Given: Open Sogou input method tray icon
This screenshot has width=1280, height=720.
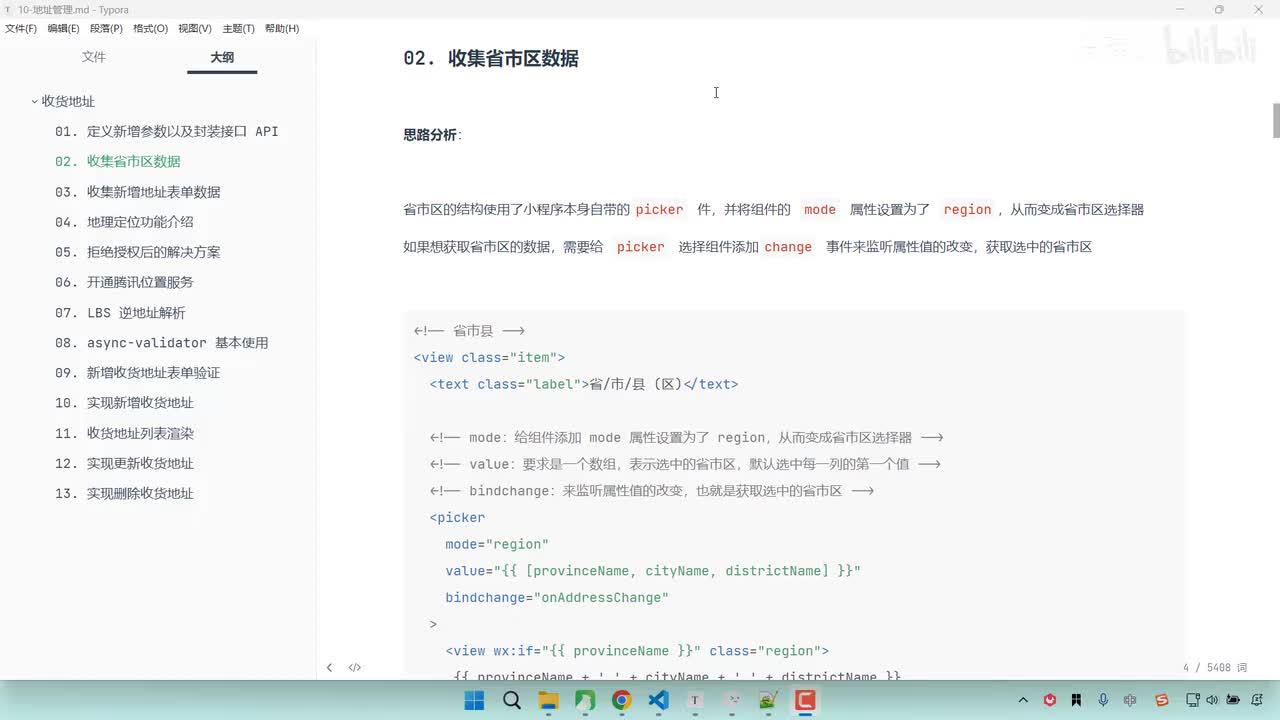Looking at the screenshot, I should click(1161, 700).
